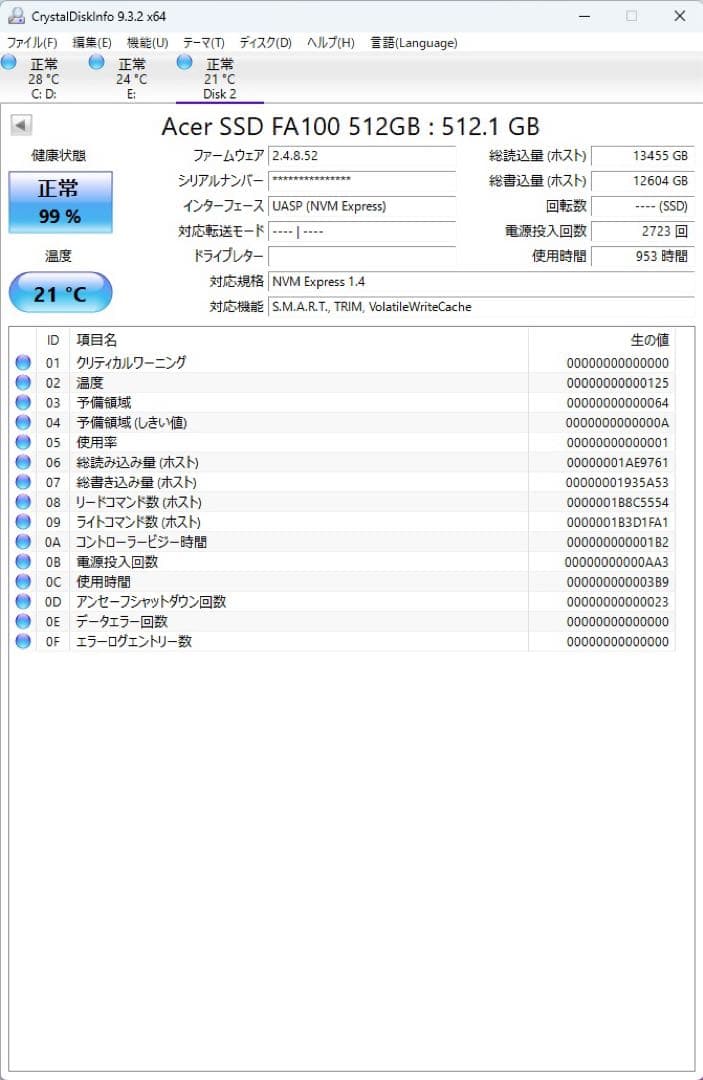Image resolution: width=703 pixels, height=1080 pixels.
Task: Select the Disk 2 tab at 21 °C
Action: pos(220,79)
